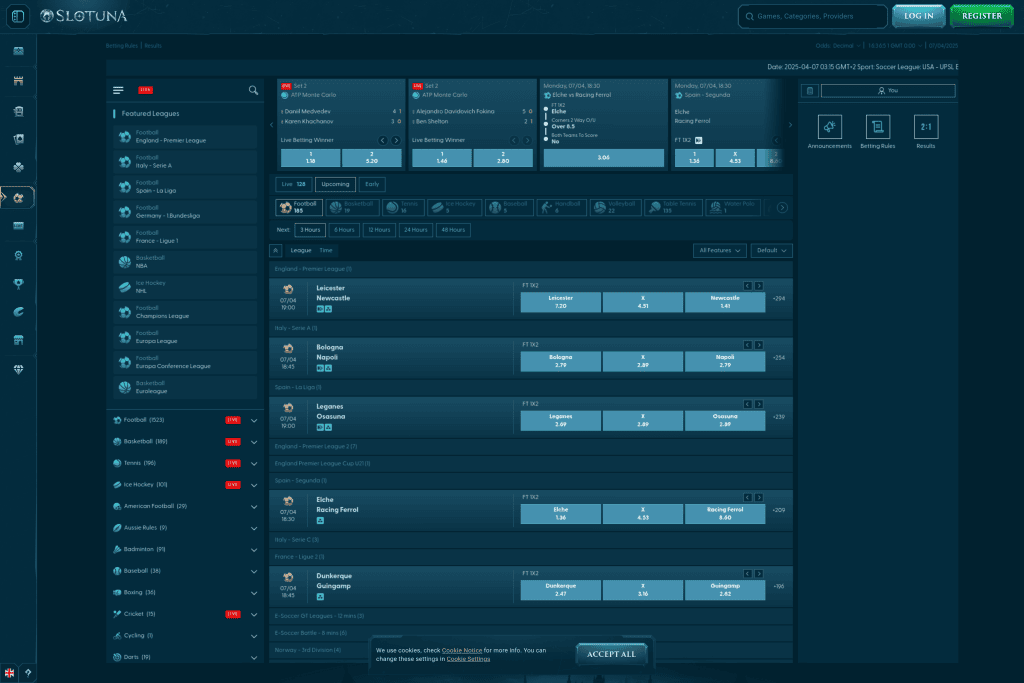The height and width of the screenshot is (683, 1024).
Task: Open the Odds: Decimal dropdown
Action: point(838,46)
